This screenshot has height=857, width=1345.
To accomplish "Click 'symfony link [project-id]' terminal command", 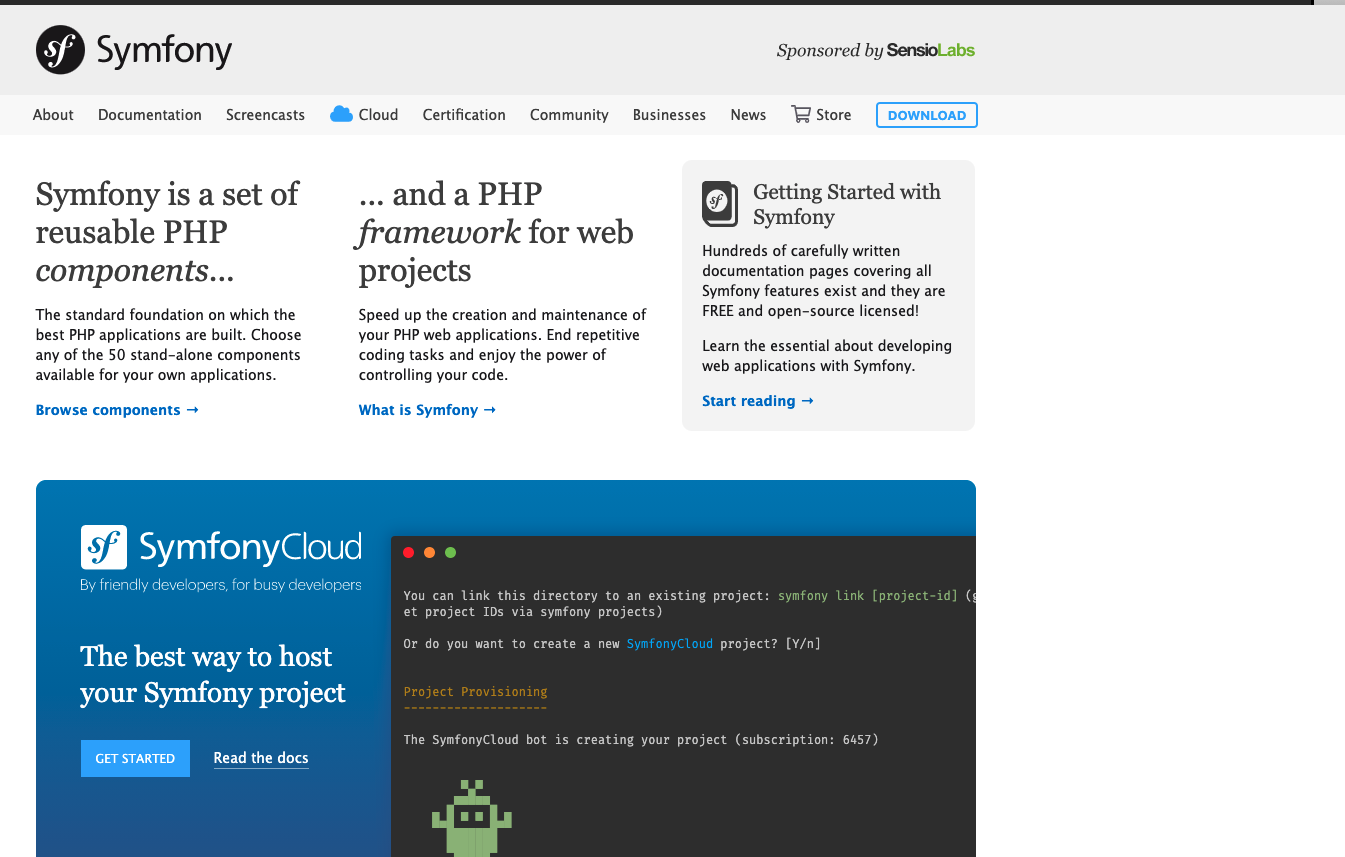I will tap(868, 596).
